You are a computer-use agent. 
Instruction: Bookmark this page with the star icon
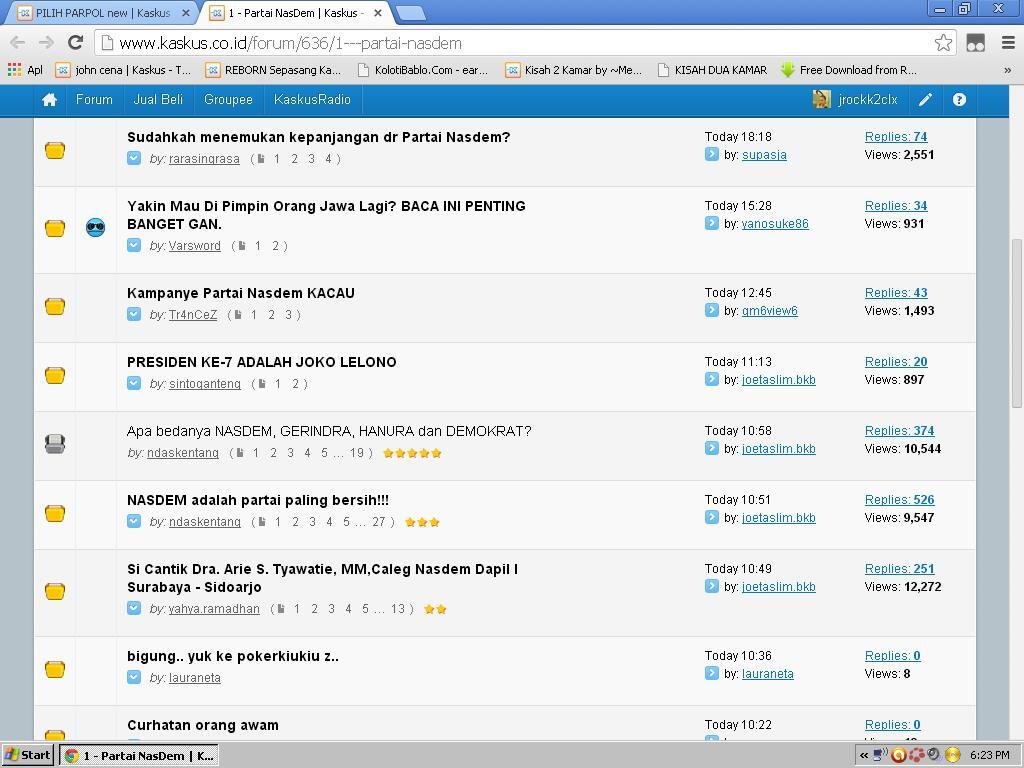coord(943,43)
